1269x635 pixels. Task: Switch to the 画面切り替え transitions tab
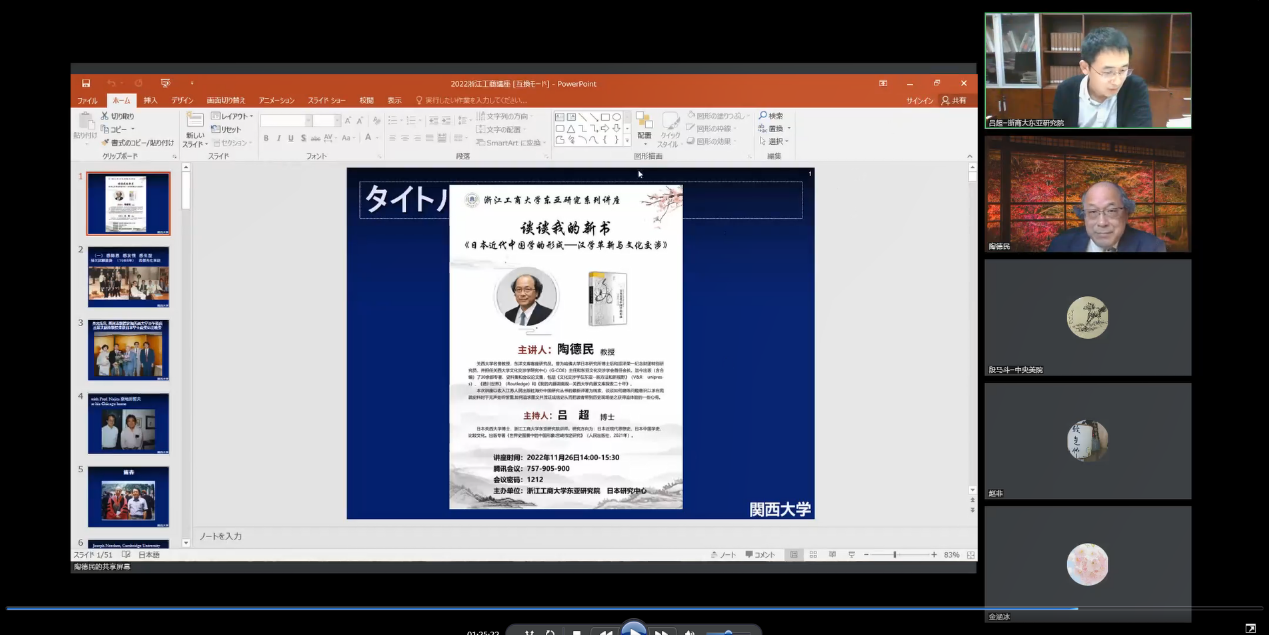click(x=226, y=100)
